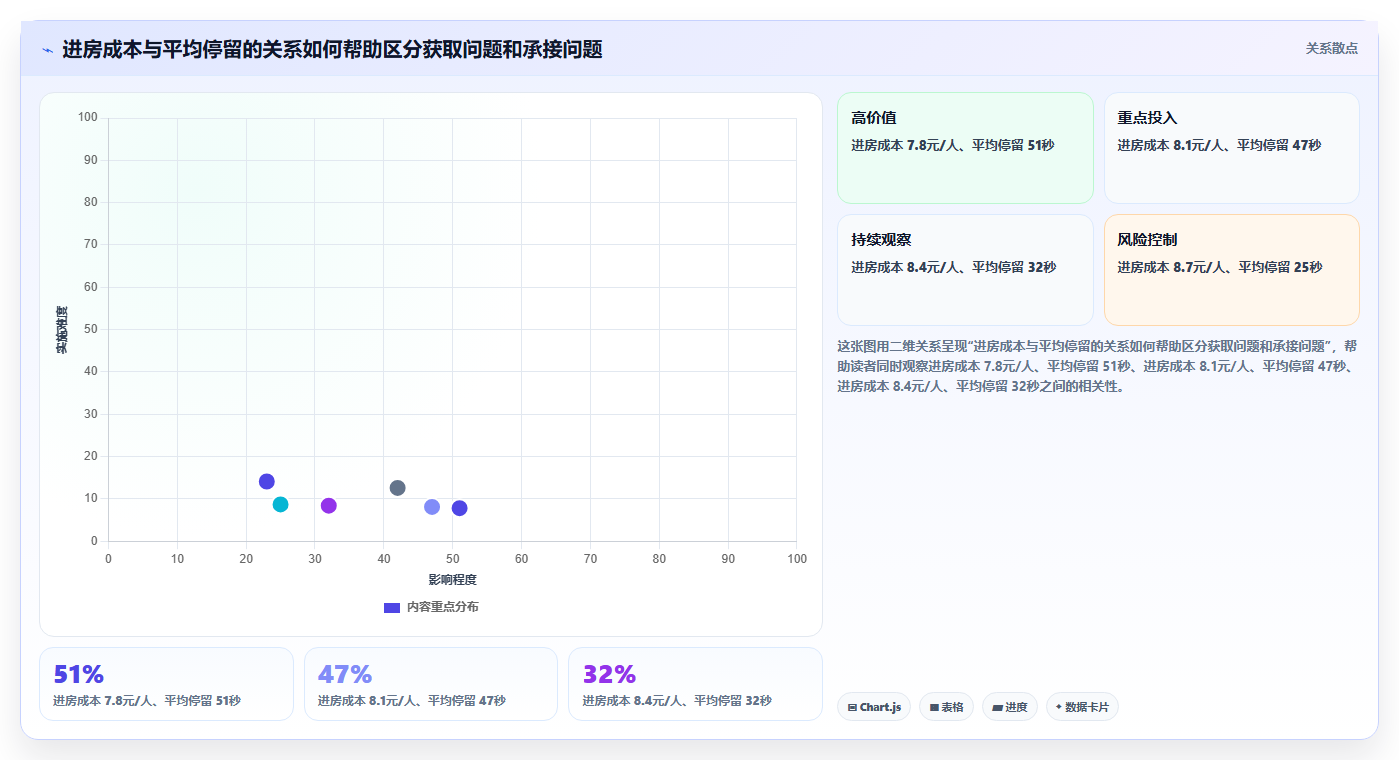Open the 高价值 card
Viewport: 1399px width, 760px height.
(965, 148)
